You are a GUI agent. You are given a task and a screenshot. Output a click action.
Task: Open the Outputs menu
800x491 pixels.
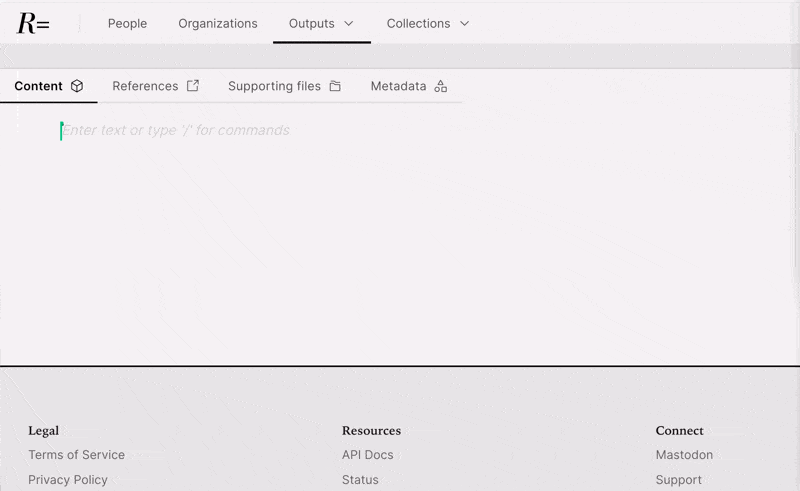[311, 23]
